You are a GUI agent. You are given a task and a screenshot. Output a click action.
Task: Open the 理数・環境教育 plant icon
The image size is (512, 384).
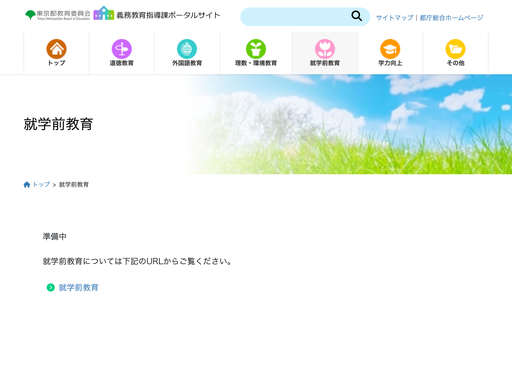coord(256,49)
